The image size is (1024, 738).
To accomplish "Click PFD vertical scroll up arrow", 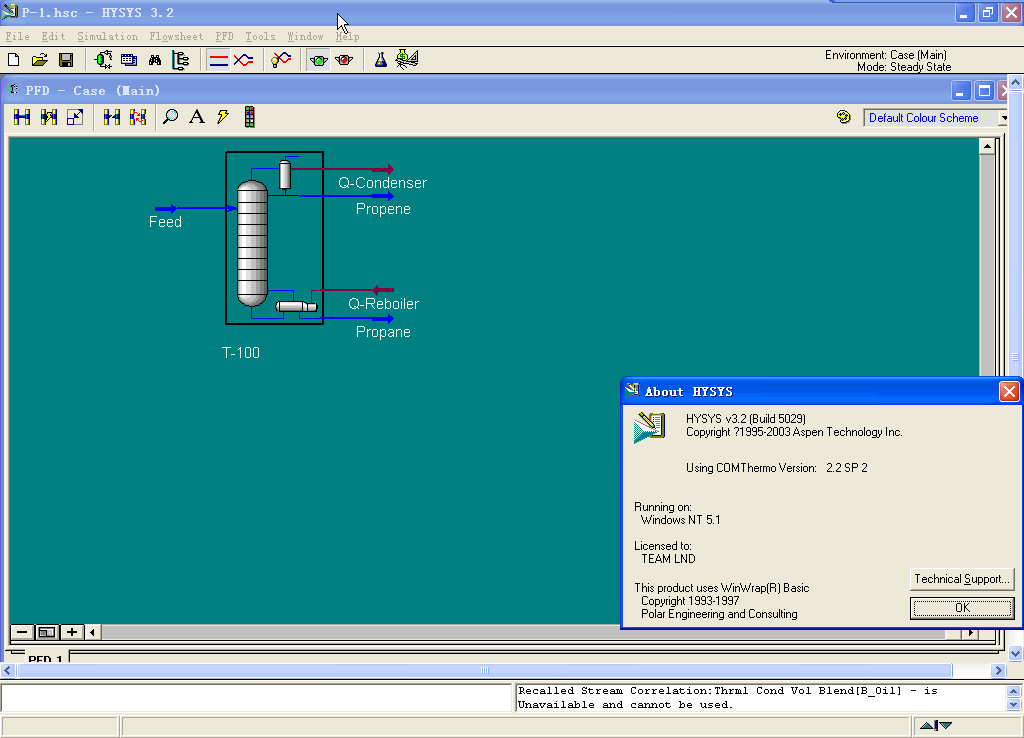I will [987, 146].
